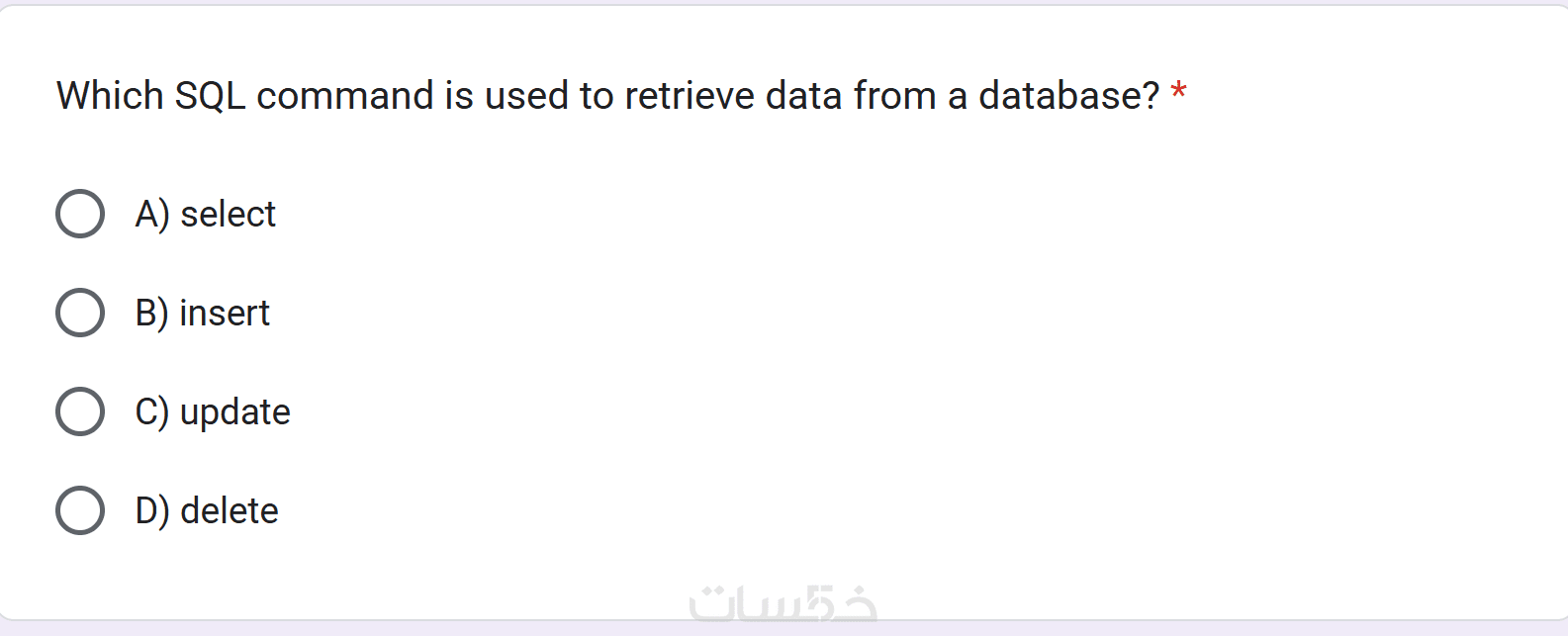Click the Khamsat watermark logo

click(783, 602)
